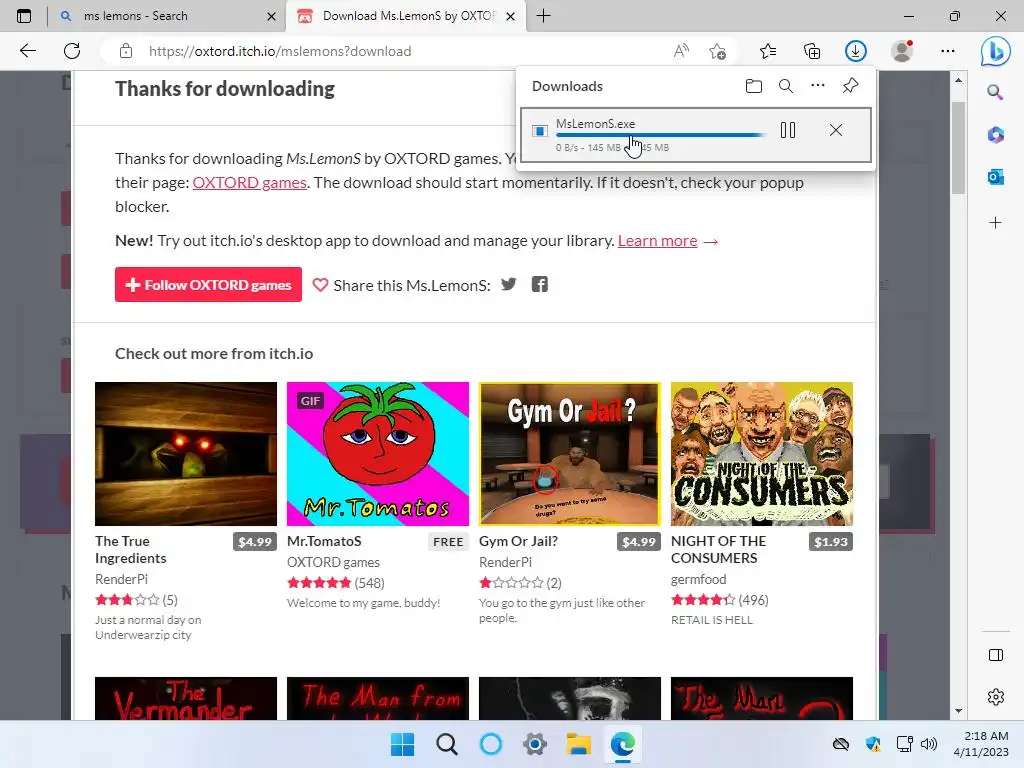Toggle the sidebar visibility icon
The width and height of the screenshot is (1024, 768).
(995, 655)
